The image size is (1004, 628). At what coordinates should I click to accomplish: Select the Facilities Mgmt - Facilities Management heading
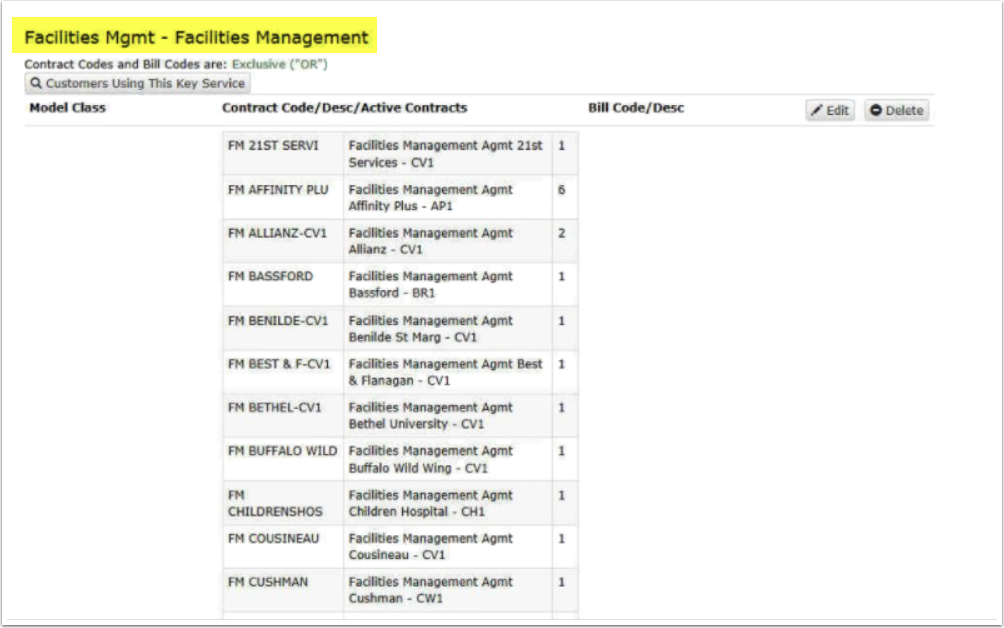196,37
